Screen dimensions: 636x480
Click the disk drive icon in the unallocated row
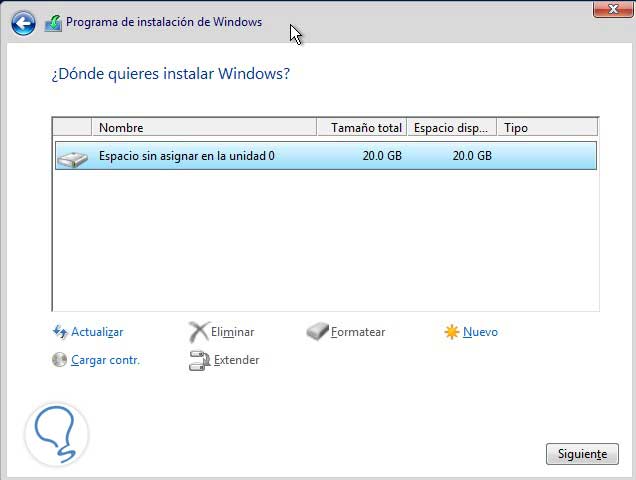point(73,158)
